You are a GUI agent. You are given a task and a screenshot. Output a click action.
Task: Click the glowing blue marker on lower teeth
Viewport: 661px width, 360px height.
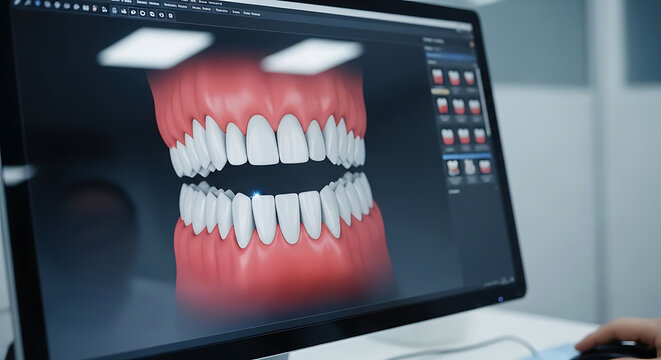coord(256,194)
